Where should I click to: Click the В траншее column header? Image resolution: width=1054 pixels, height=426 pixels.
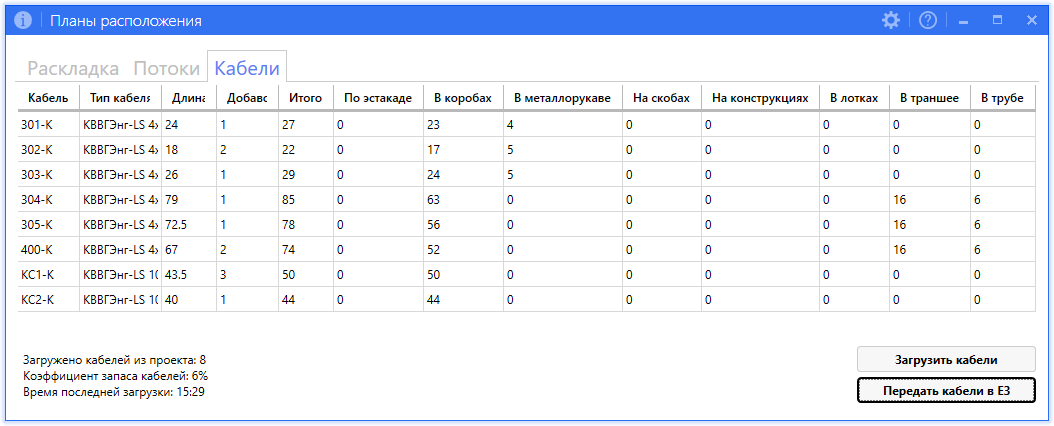click(x=929, y=98)
